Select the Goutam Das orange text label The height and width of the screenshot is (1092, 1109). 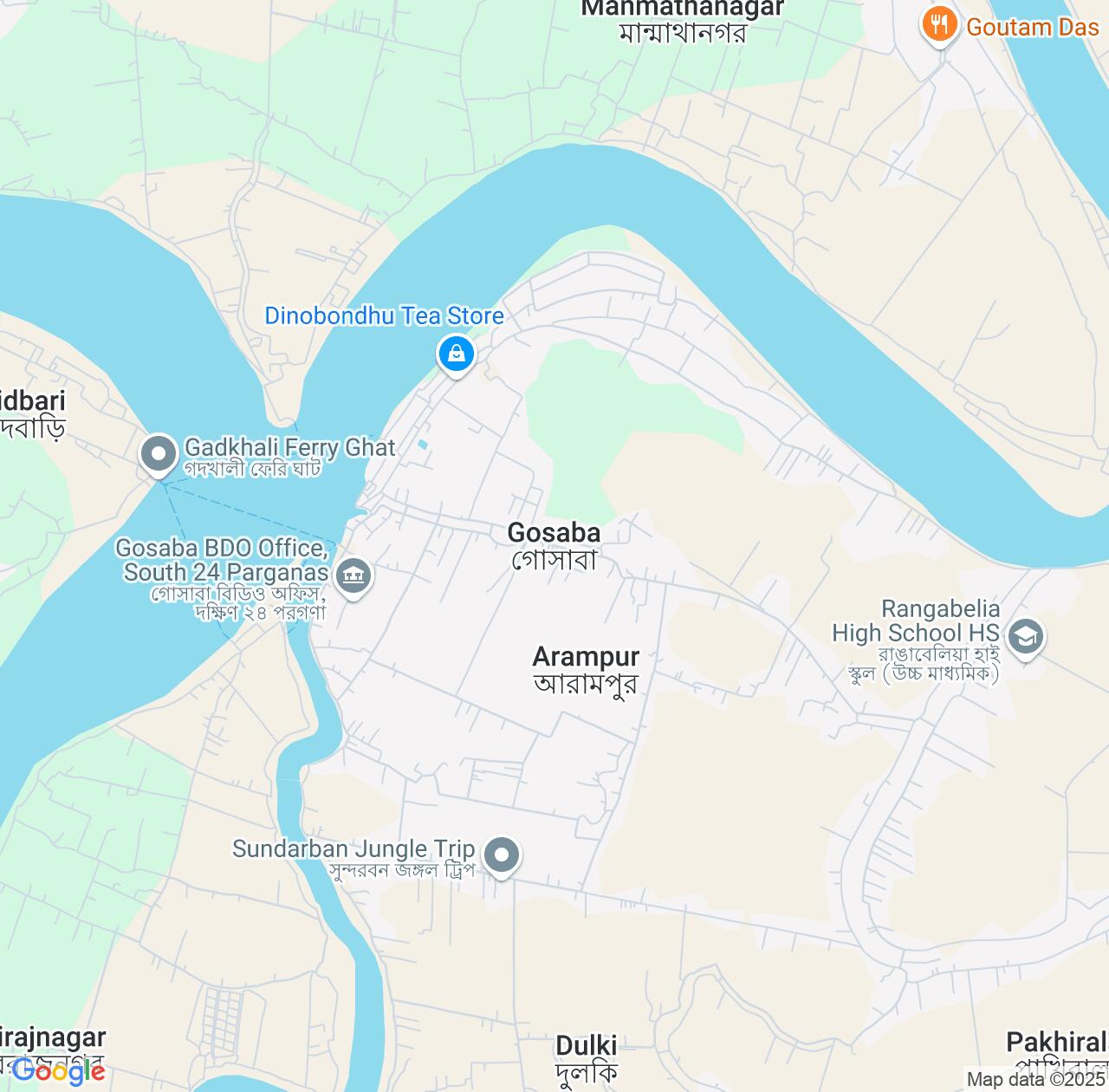click(x=1033, y=27)
